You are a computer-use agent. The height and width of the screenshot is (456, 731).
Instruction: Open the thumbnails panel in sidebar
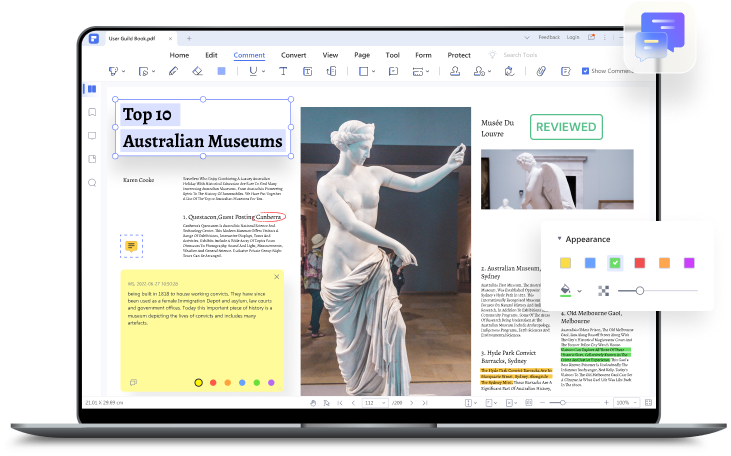point(92,89)
